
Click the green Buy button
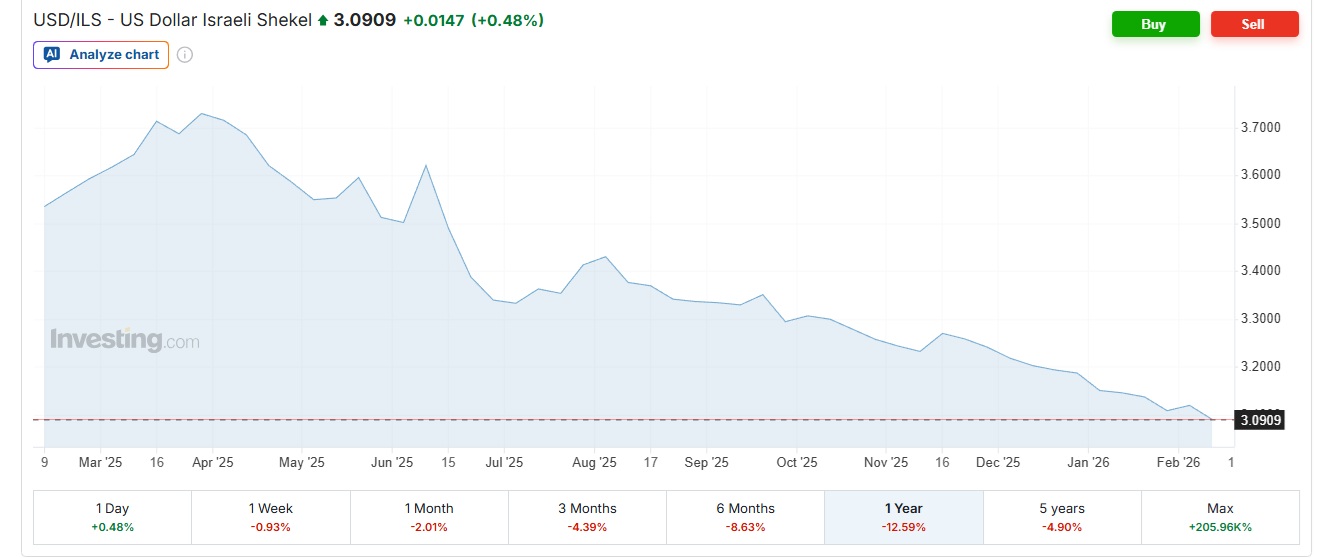point(1155,25)
